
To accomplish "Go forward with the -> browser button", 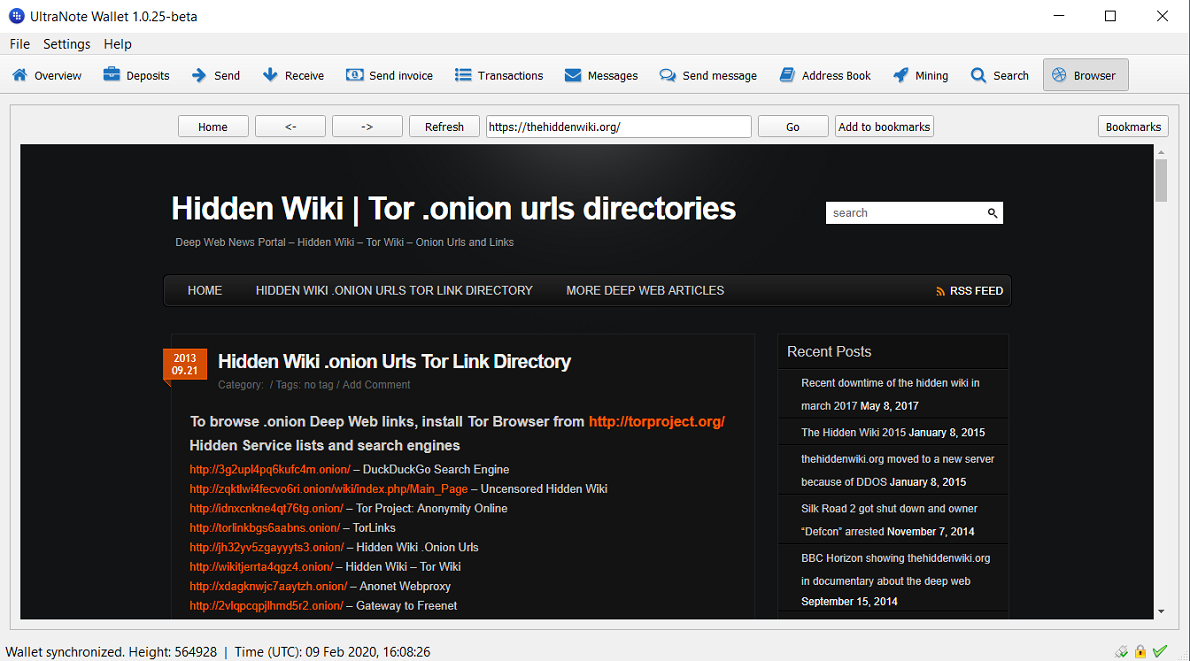I will (367, 127).
